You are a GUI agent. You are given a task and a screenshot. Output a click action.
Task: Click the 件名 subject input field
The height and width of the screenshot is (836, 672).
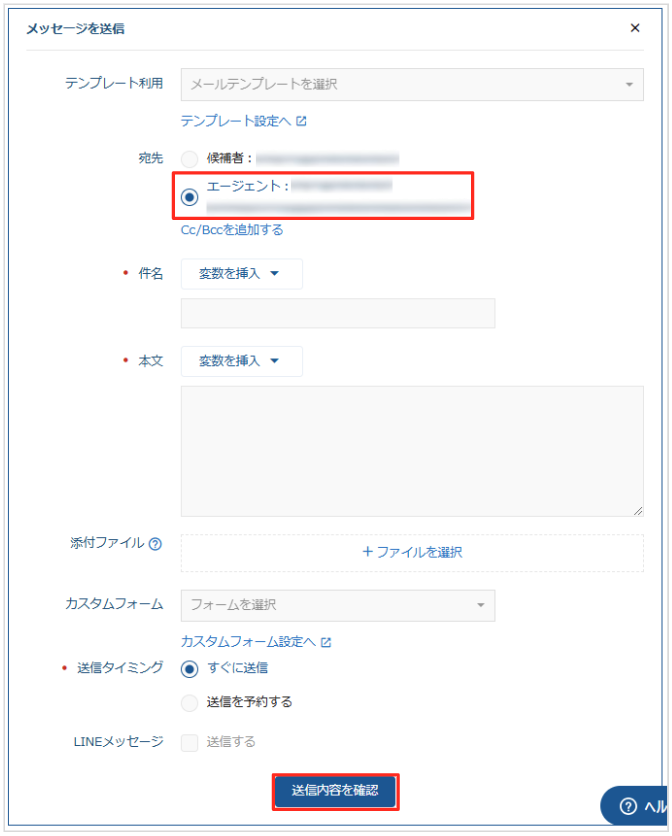point(337,313)
